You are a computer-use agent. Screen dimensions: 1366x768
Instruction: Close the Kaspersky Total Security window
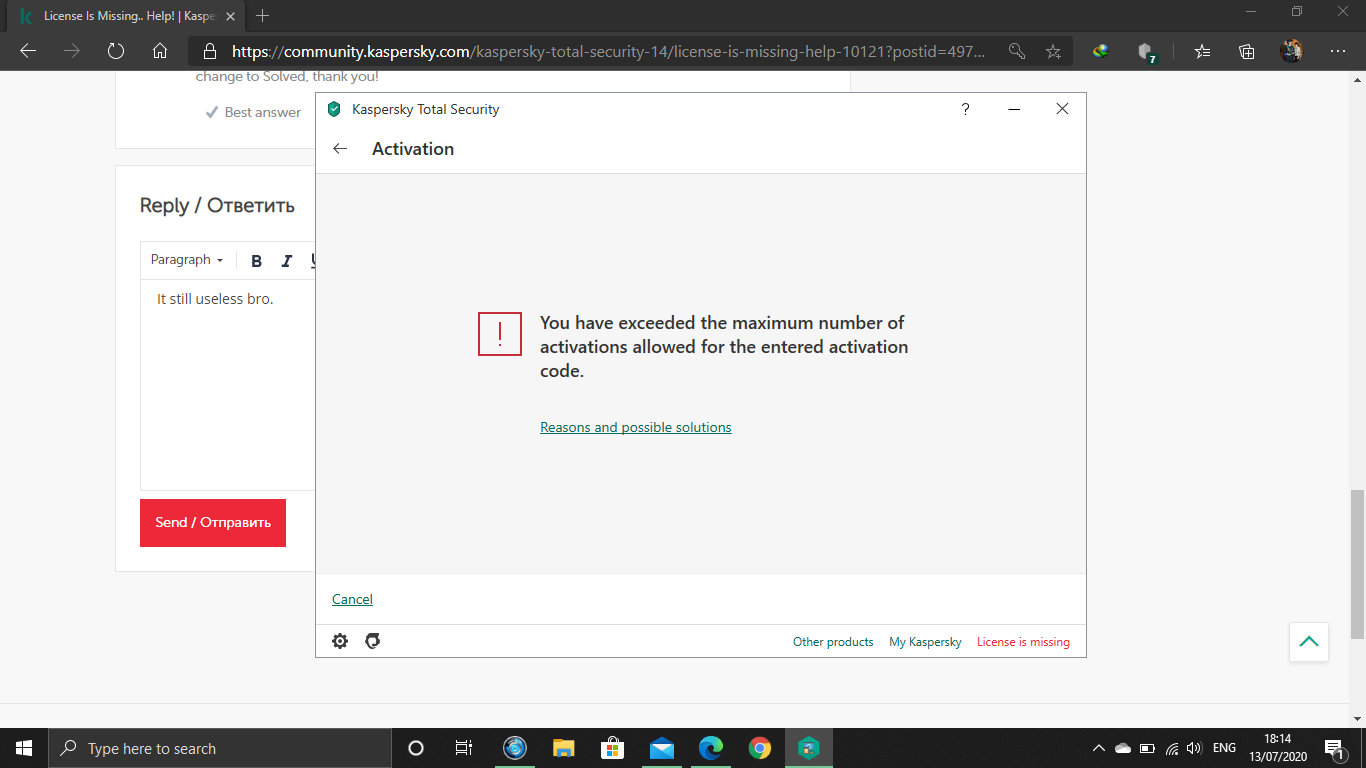click(x=1062, y=109)
